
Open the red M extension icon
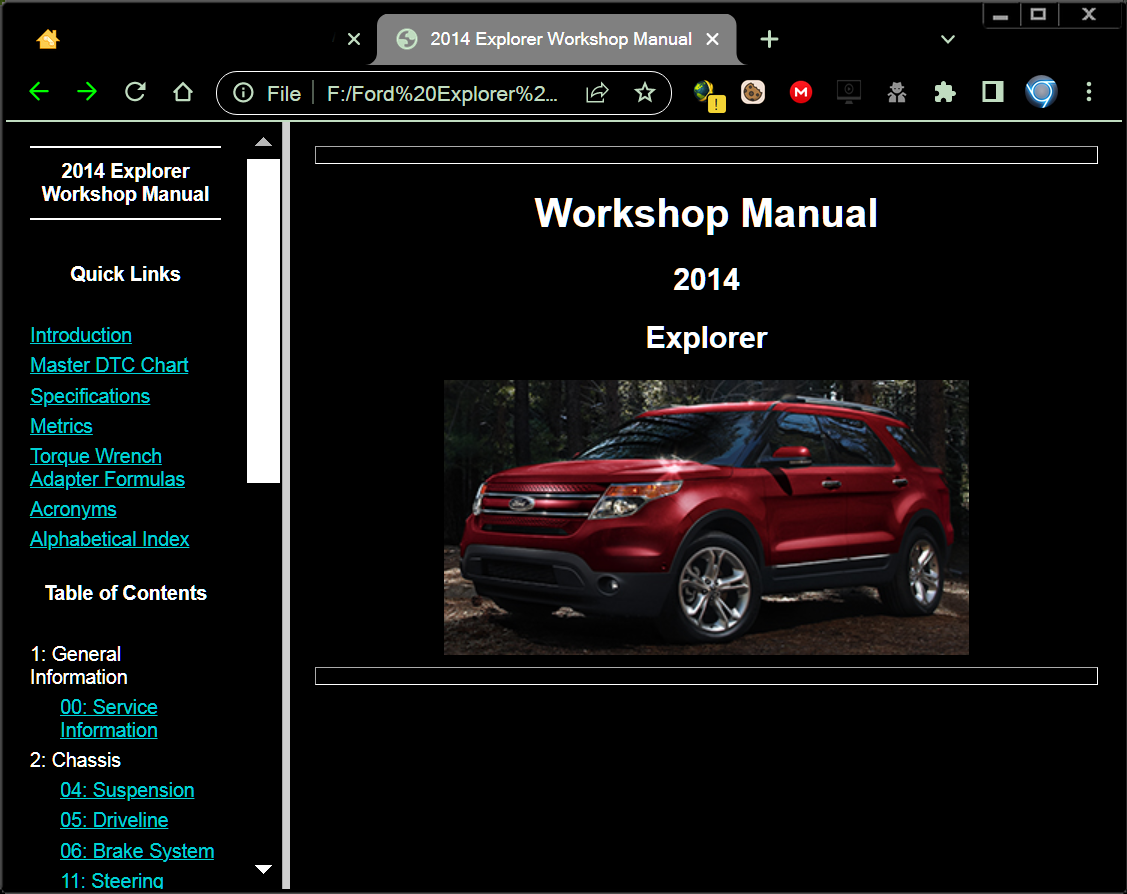tap(801, 92)
